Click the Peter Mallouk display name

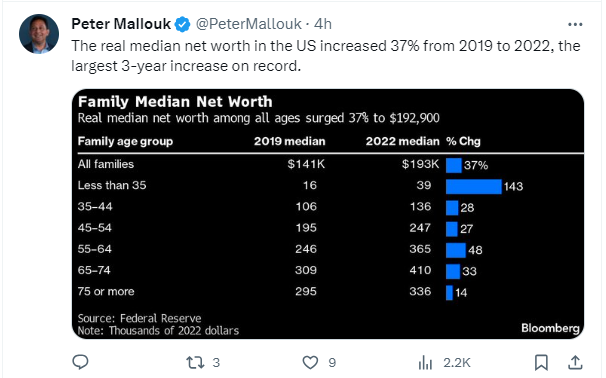pos(121,24)
